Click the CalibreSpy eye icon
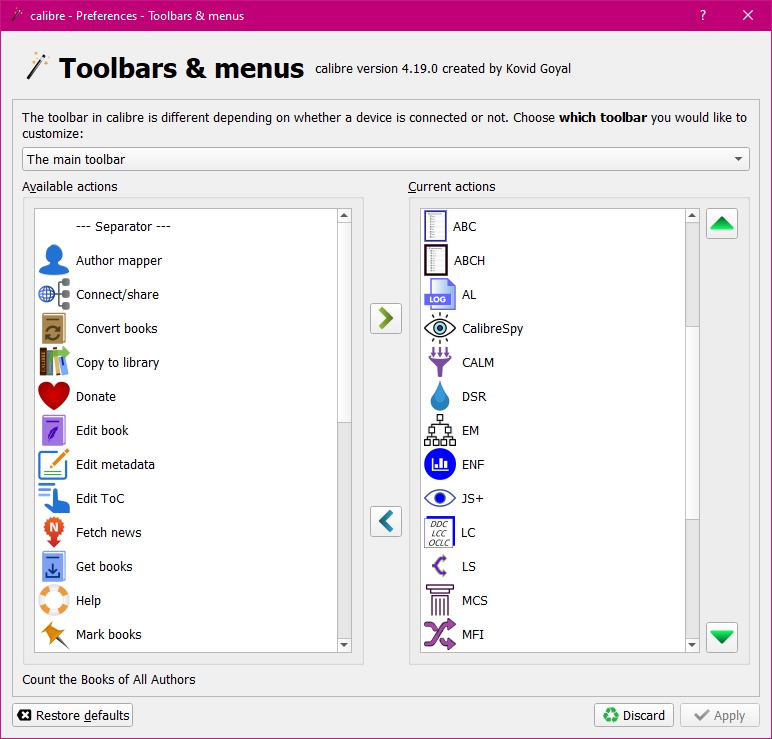Image resolution: width=772 pixels, height=739 pixels. pyautogui.click(x=440, y=328)
